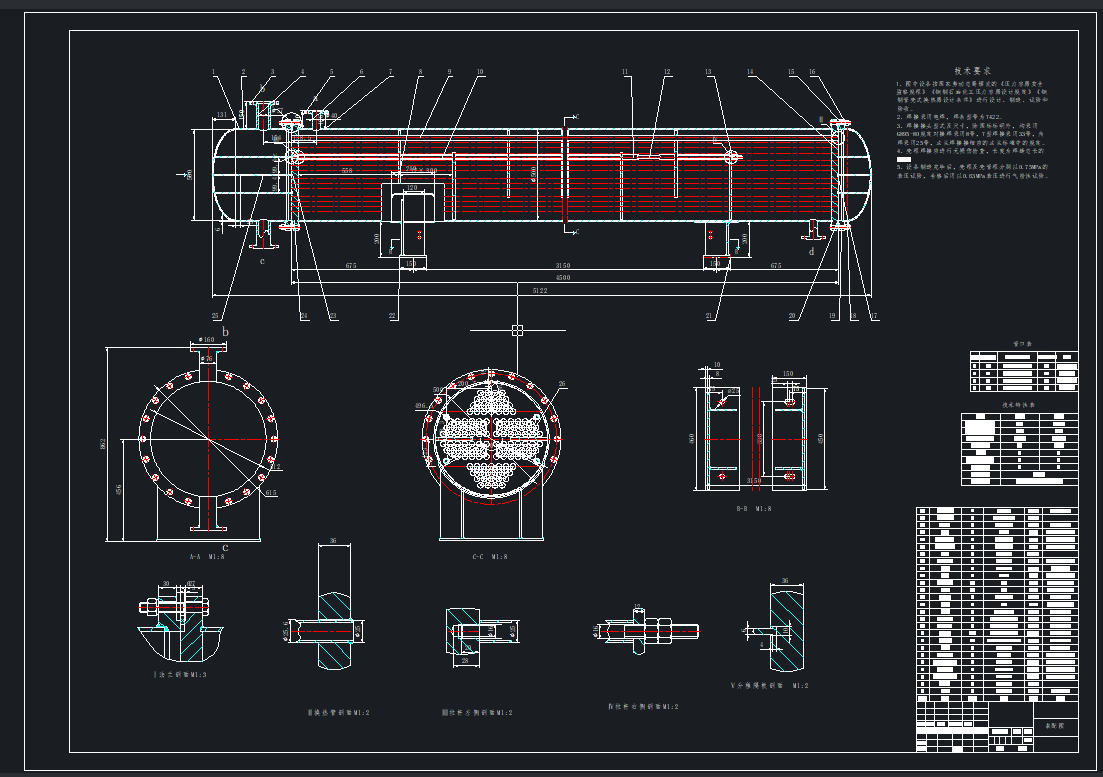Screen dimensions: 1103x777
Task: Click the A-A M1:8 view title
Action: (207, 557)
